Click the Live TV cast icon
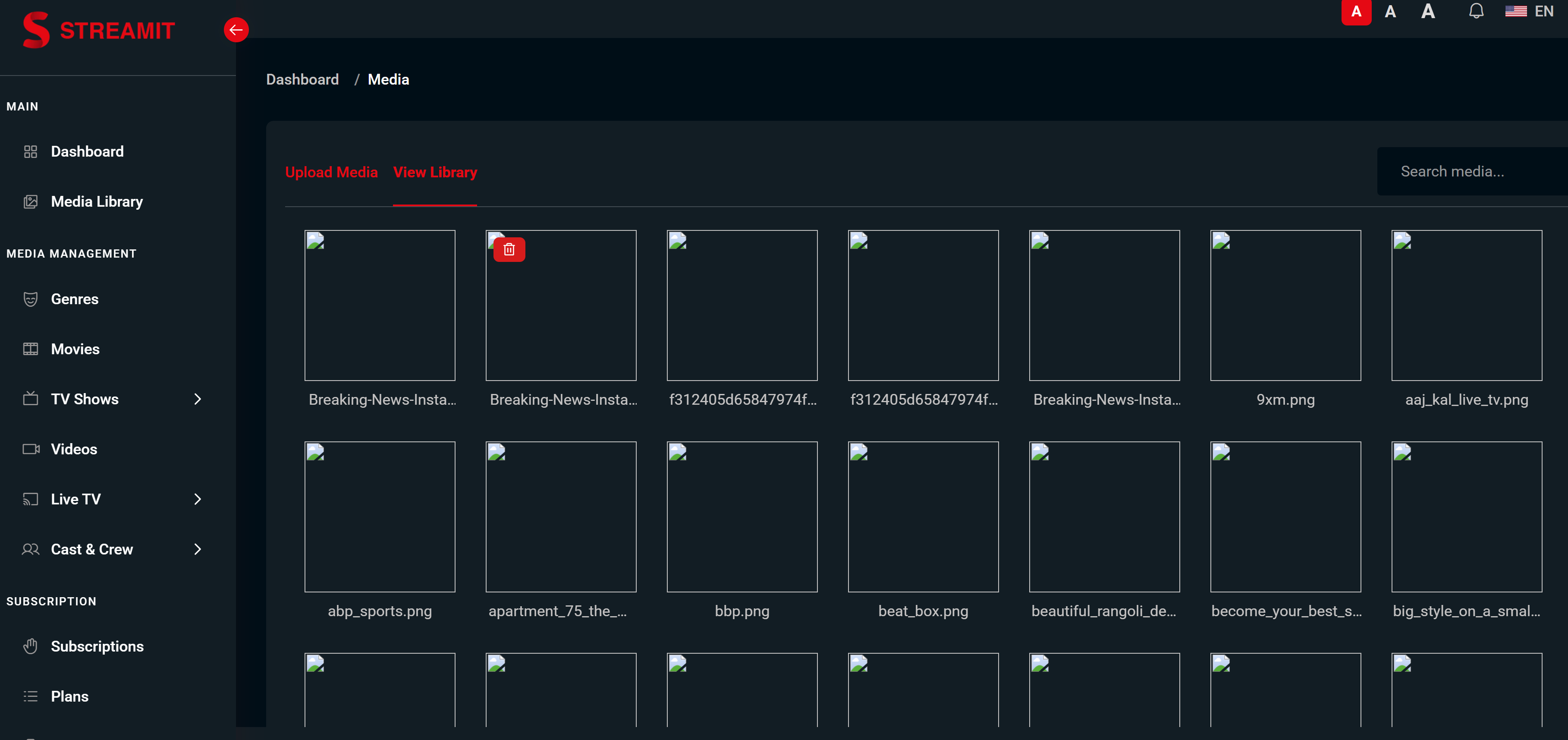 click(31, 499)
